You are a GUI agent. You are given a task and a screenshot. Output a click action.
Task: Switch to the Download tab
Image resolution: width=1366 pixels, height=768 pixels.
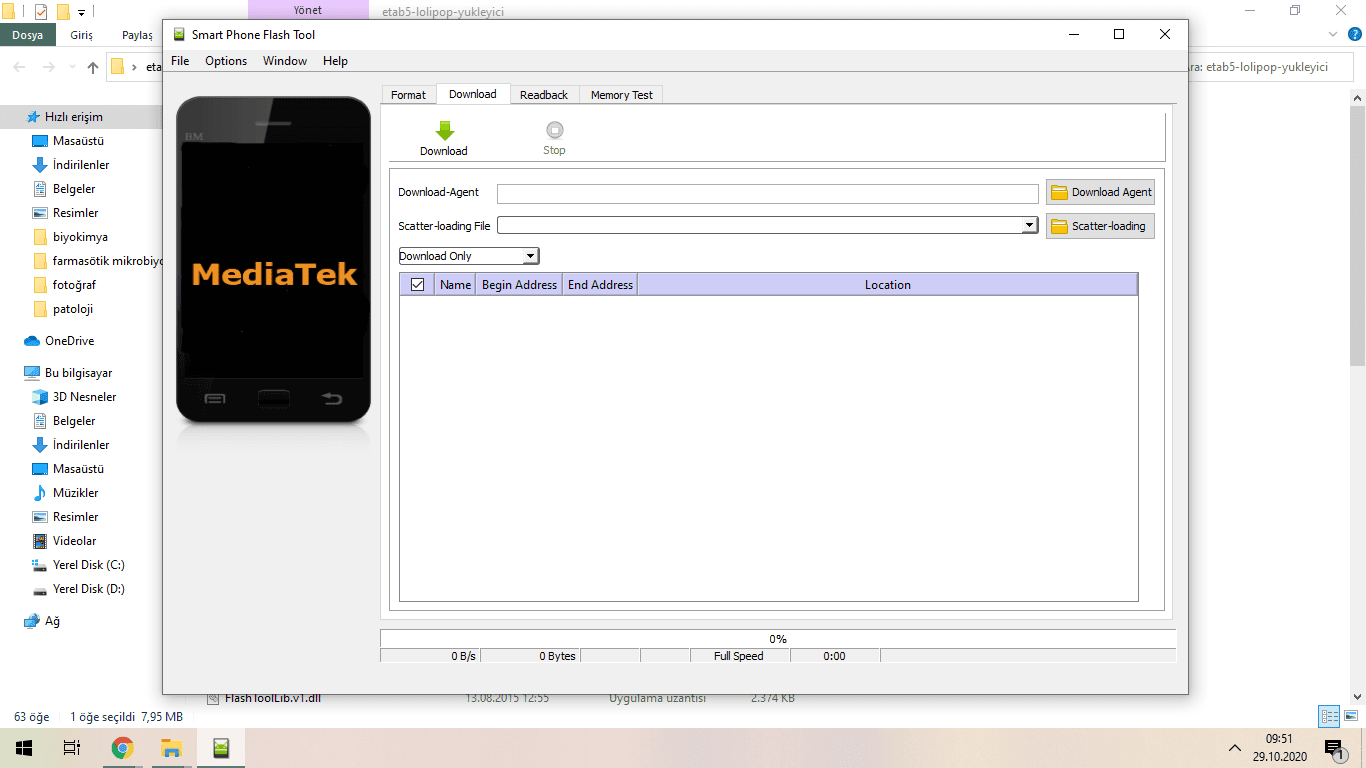[x=473, y=94]
